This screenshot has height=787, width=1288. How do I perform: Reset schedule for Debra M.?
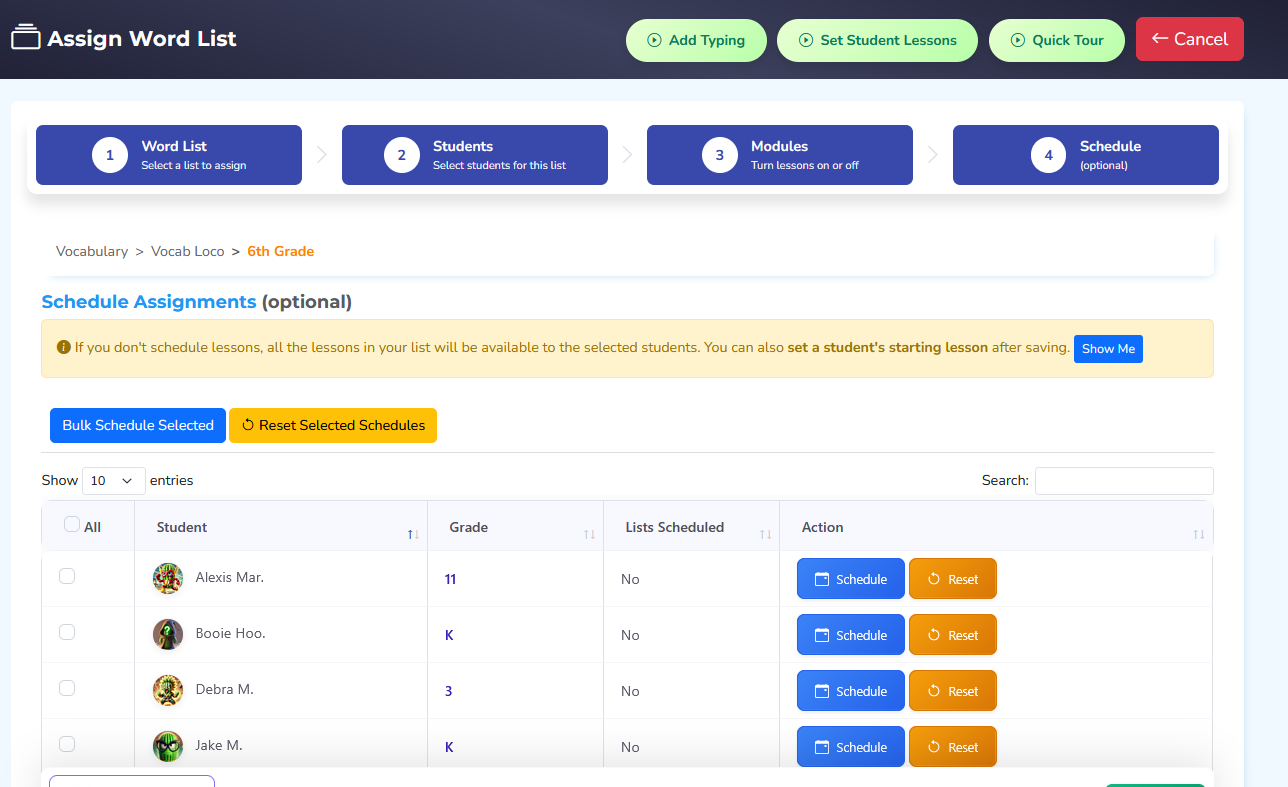point(953,691)
